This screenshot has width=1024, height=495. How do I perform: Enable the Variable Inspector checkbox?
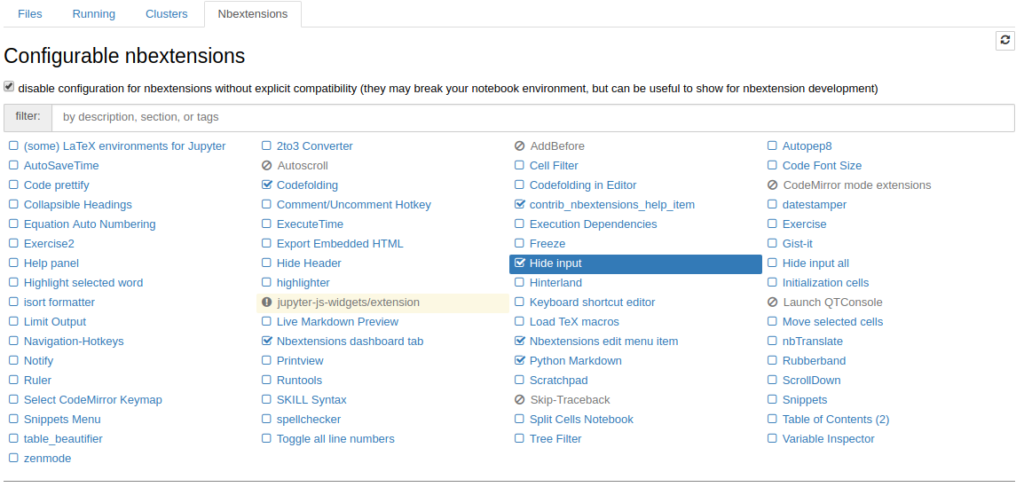[x=772, y=439]
